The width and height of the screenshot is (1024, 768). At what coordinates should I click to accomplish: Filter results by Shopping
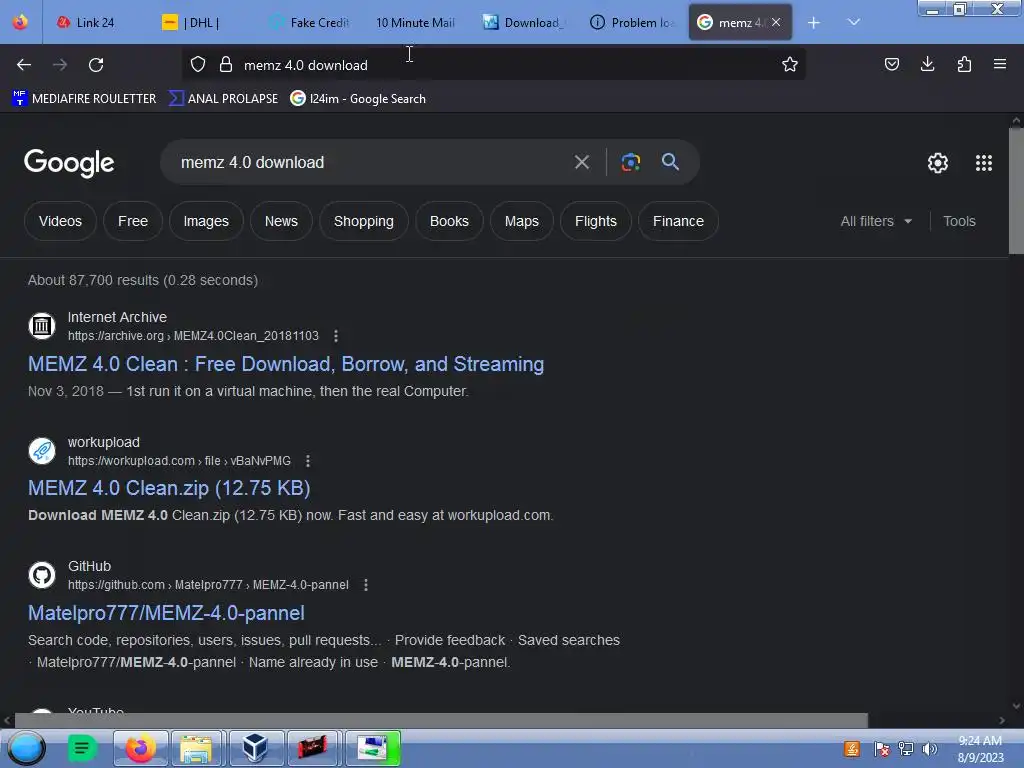364,221
